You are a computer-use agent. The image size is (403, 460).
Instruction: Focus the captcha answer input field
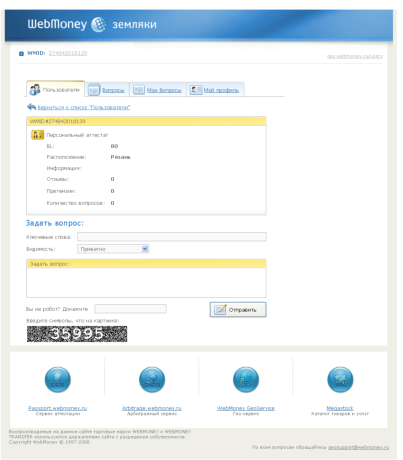(x=130, y=309)
